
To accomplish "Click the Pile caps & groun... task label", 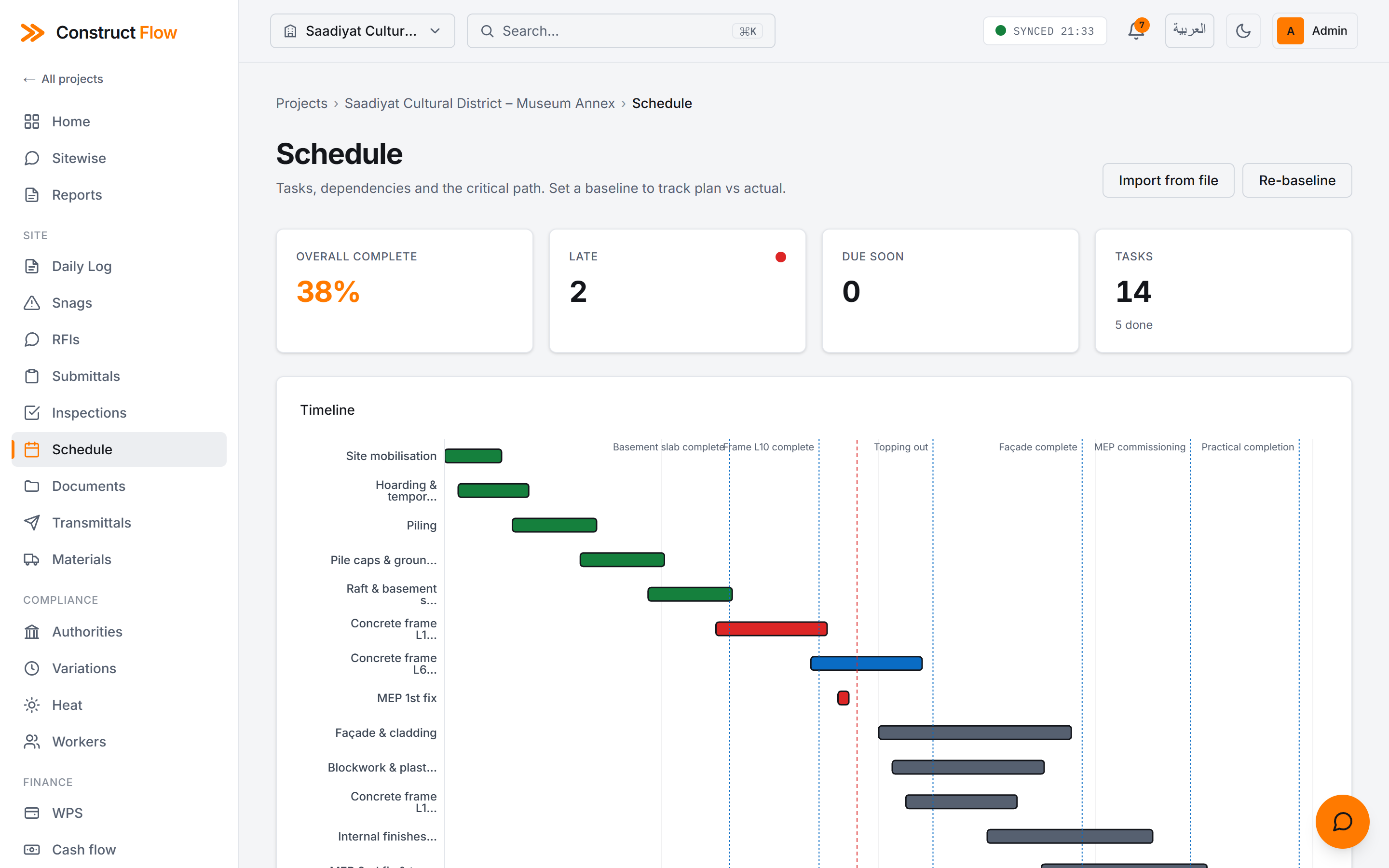I will (383, 560).
